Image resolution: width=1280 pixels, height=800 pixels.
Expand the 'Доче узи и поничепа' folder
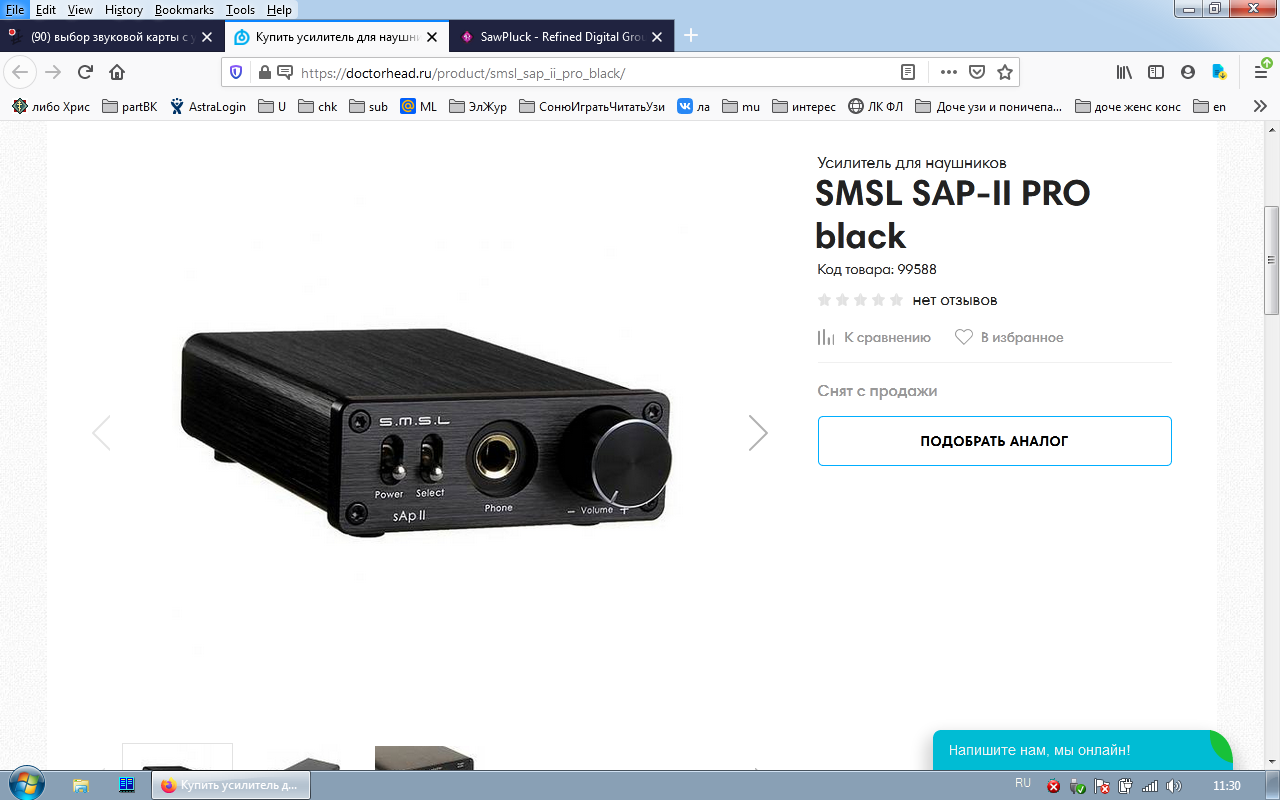pyautogui.click(x=989, y=107)
